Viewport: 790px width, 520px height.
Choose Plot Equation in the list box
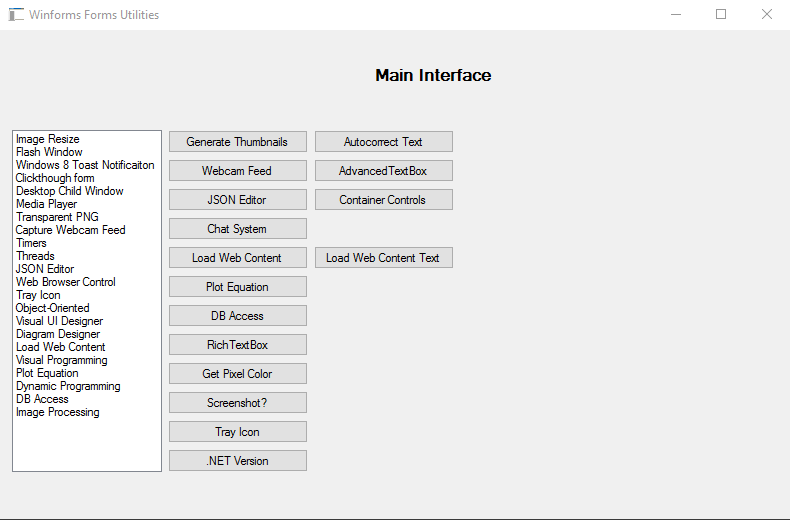click(87, 373)
